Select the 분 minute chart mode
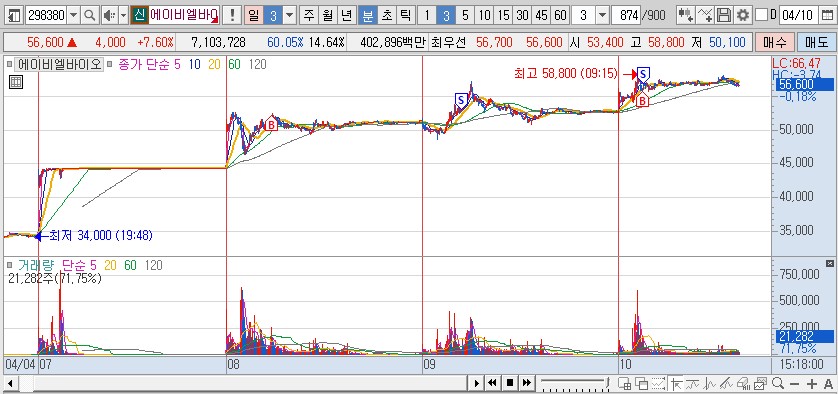 367,15
